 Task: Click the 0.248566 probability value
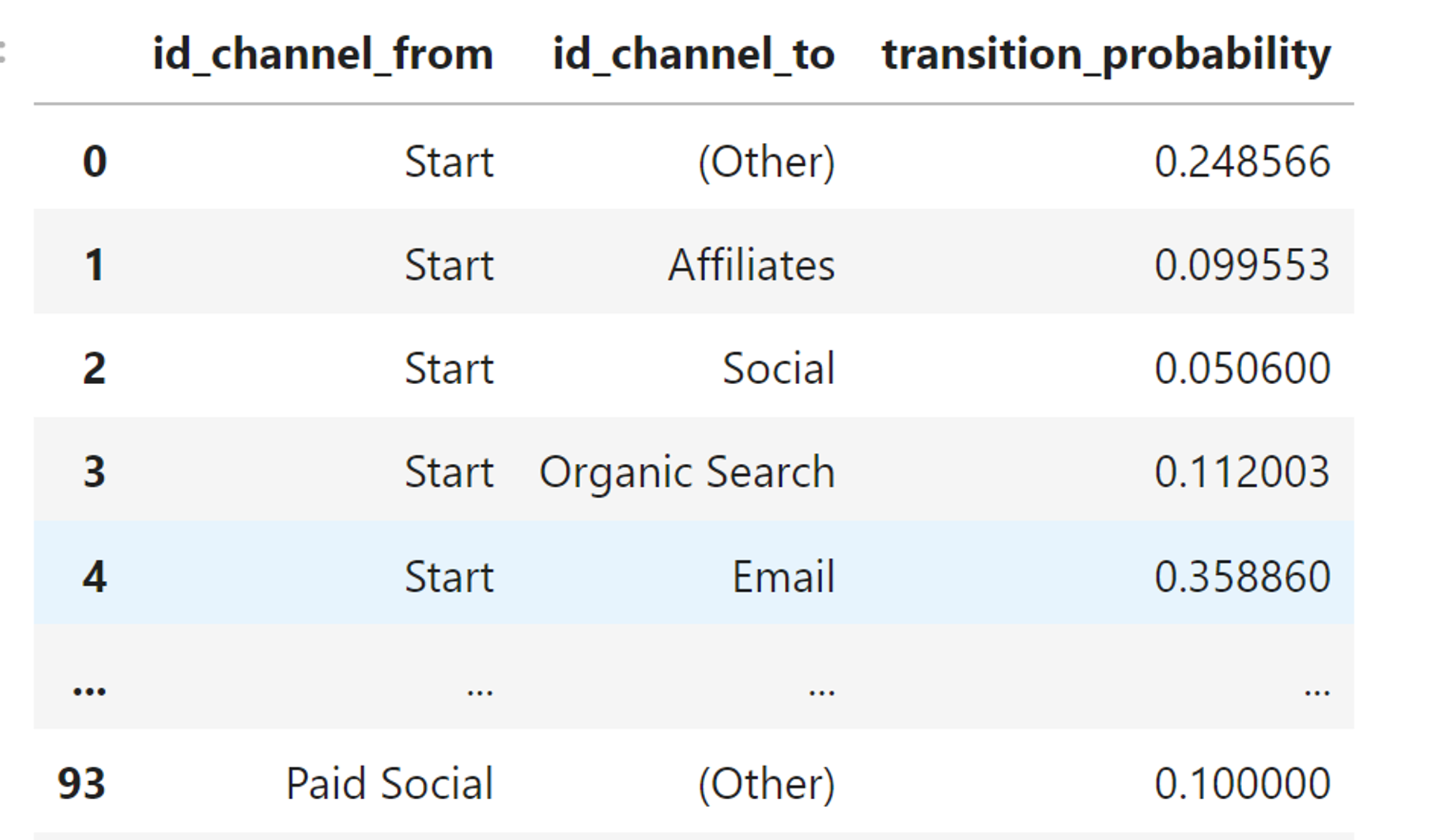tap(1243, 162)
